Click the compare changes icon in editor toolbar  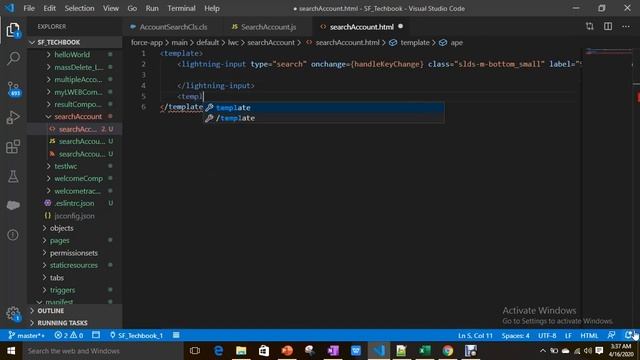tap(589, 27)
